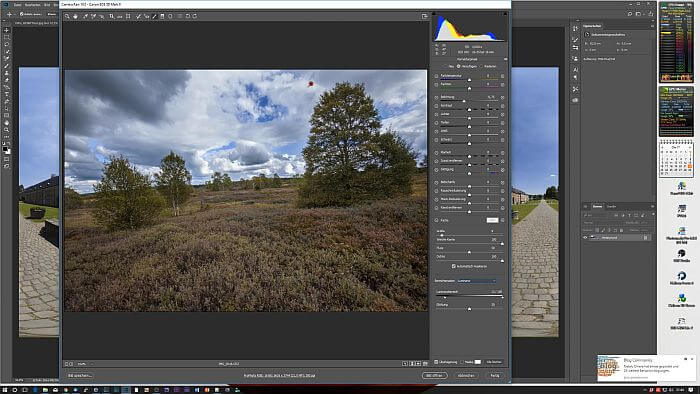This screenshot has height=394, width=700.
Task: Click the Fluss slider handle
Action: tap(469, 252)
